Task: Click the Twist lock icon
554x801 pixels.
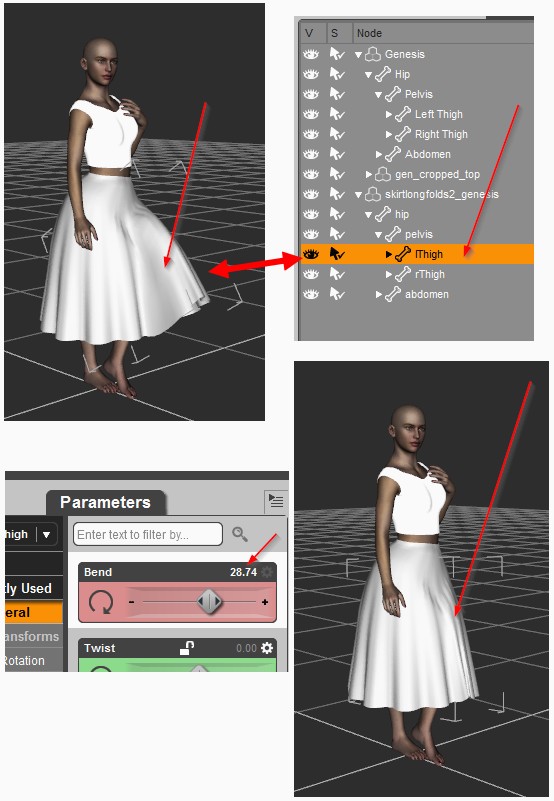Action: tap(187, 648)
